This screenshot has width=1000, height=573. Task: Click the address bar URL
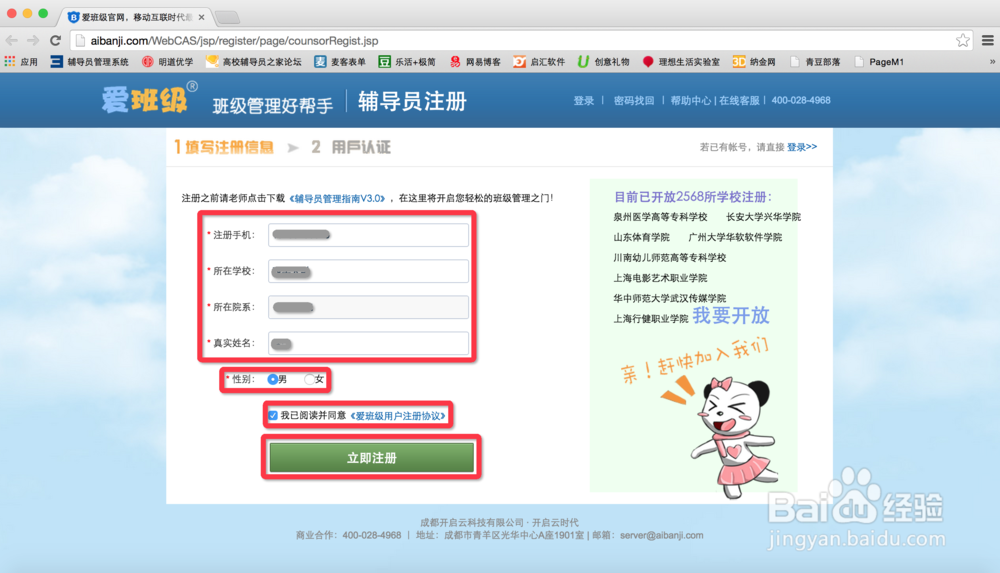point(235,41)
